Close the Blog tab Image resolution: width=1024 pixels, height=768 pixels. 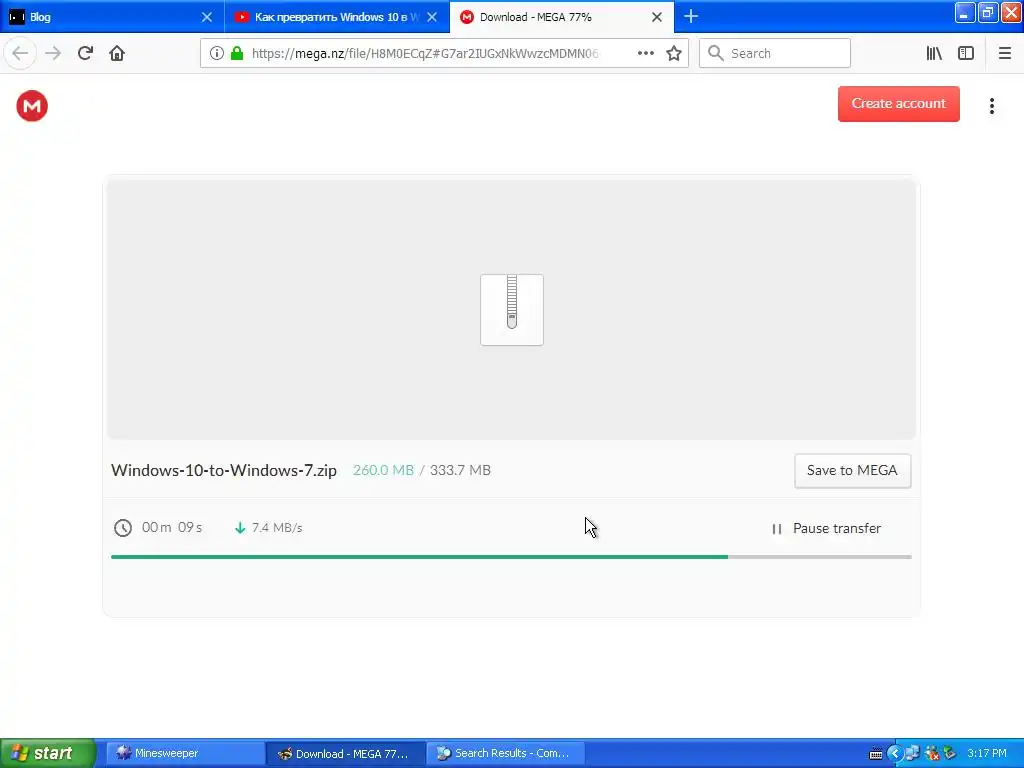coord(207,17)
